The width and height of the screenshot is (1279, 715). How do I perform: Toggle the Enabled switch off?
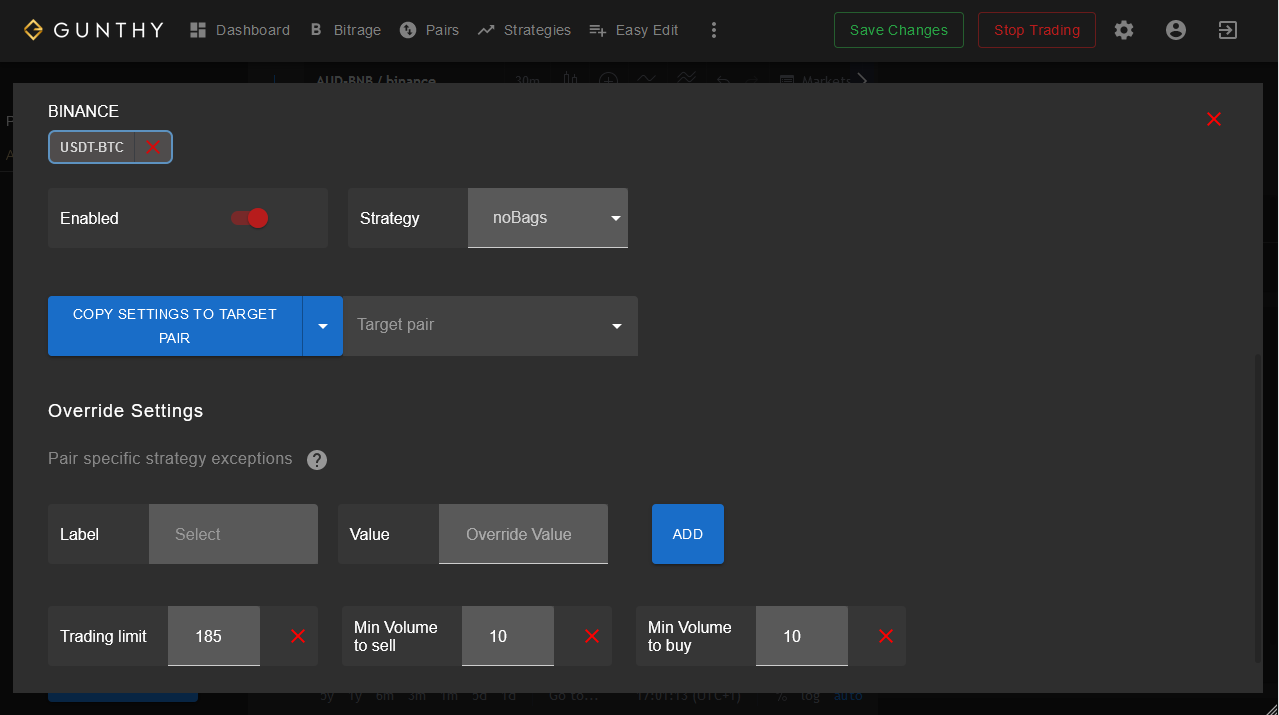[x=250, y=218]
